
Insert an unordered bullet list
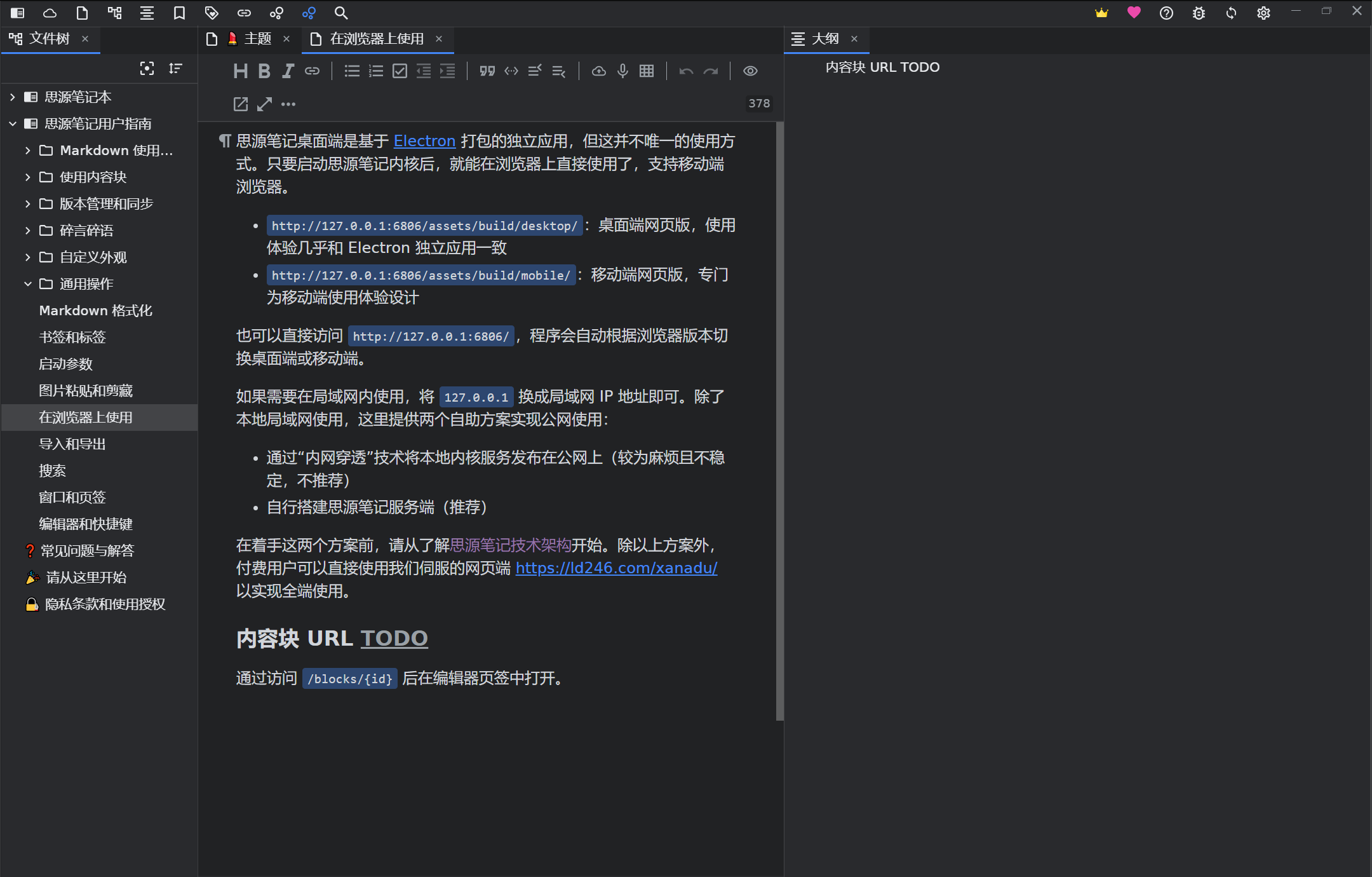(352, 71)
